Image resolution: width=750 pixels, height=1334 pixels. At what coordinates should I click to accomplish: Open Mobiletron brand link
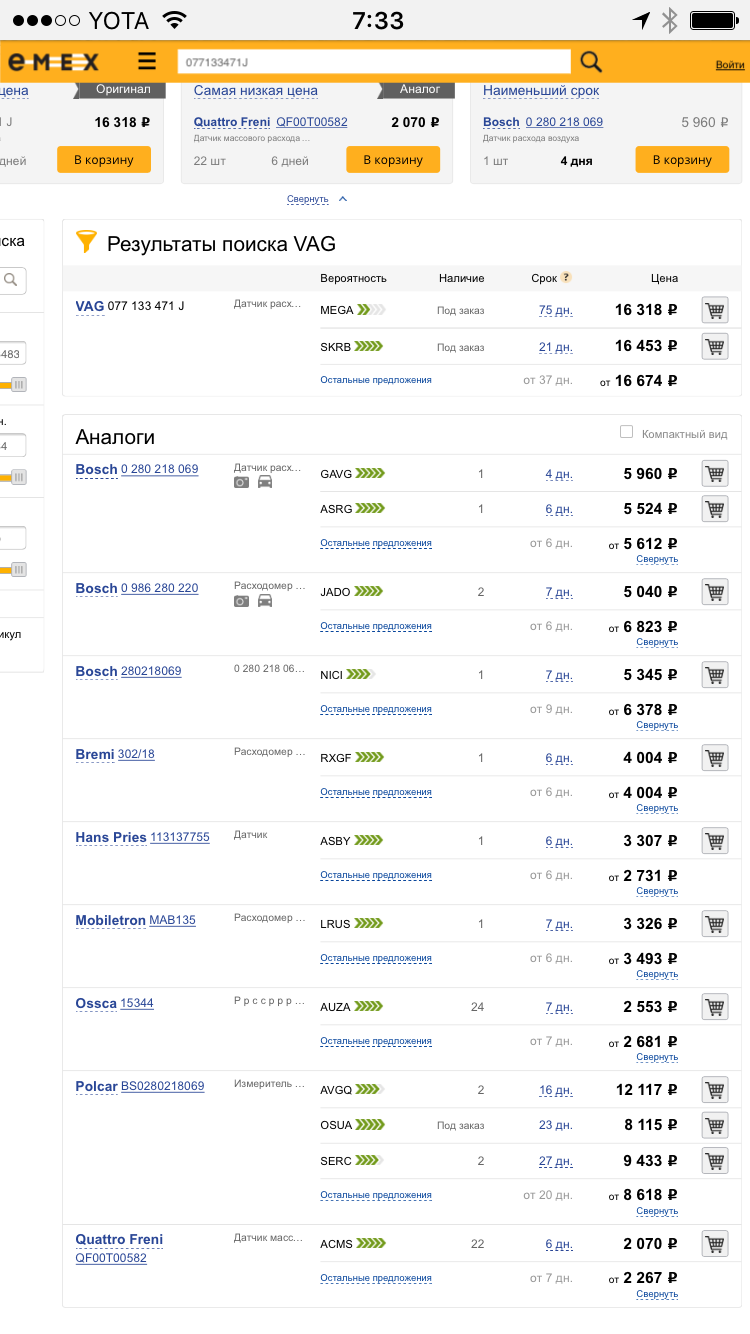(110, 920)
